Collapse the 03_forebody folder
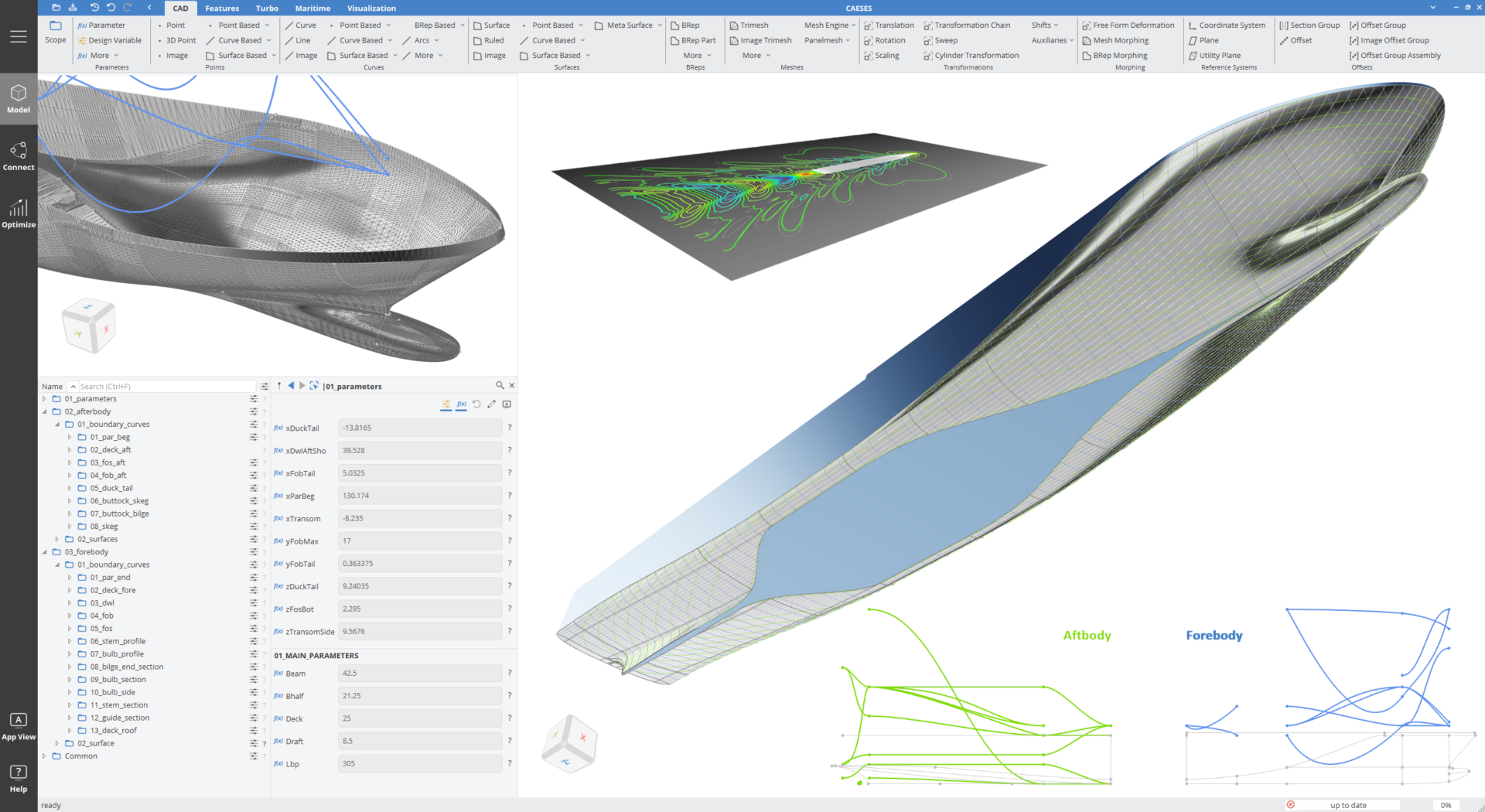This screenshot has height=812, width=1485. (44, 551)
